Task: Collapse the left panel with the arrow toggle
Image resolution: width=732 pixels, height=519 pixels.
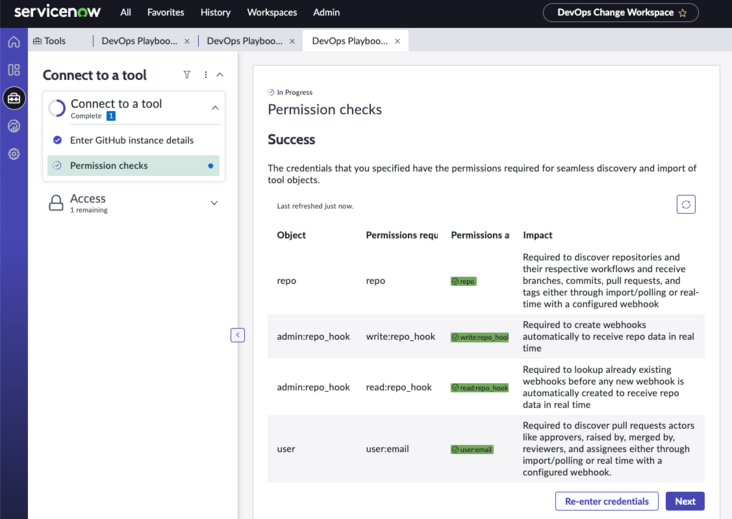Action: click(237, 335)
